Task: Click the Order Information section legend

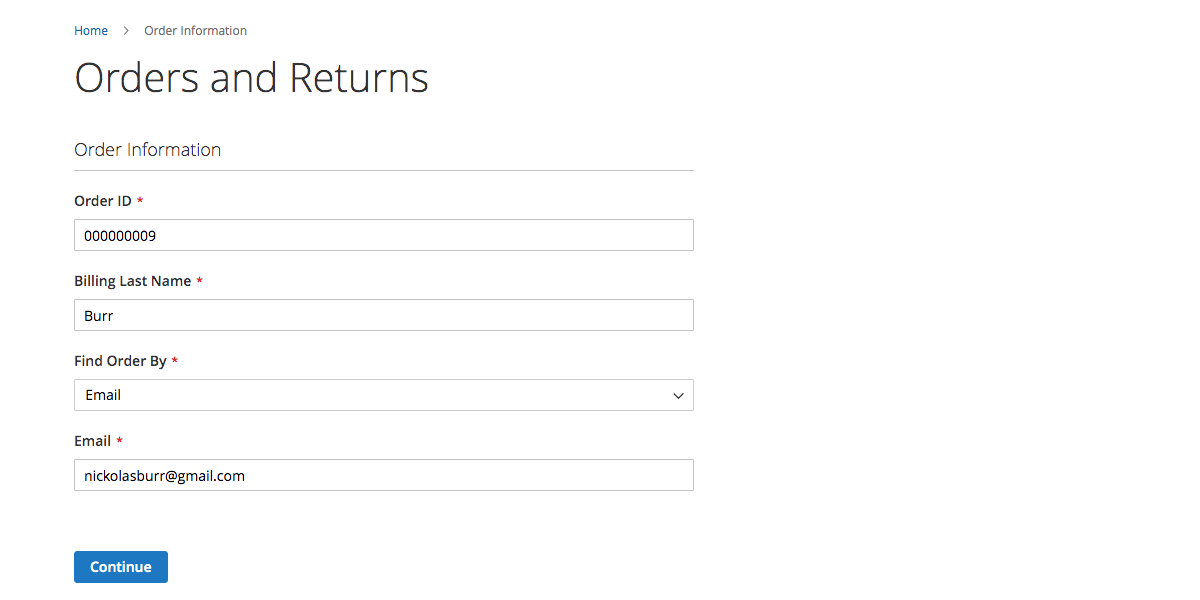Action: (148, 150)
